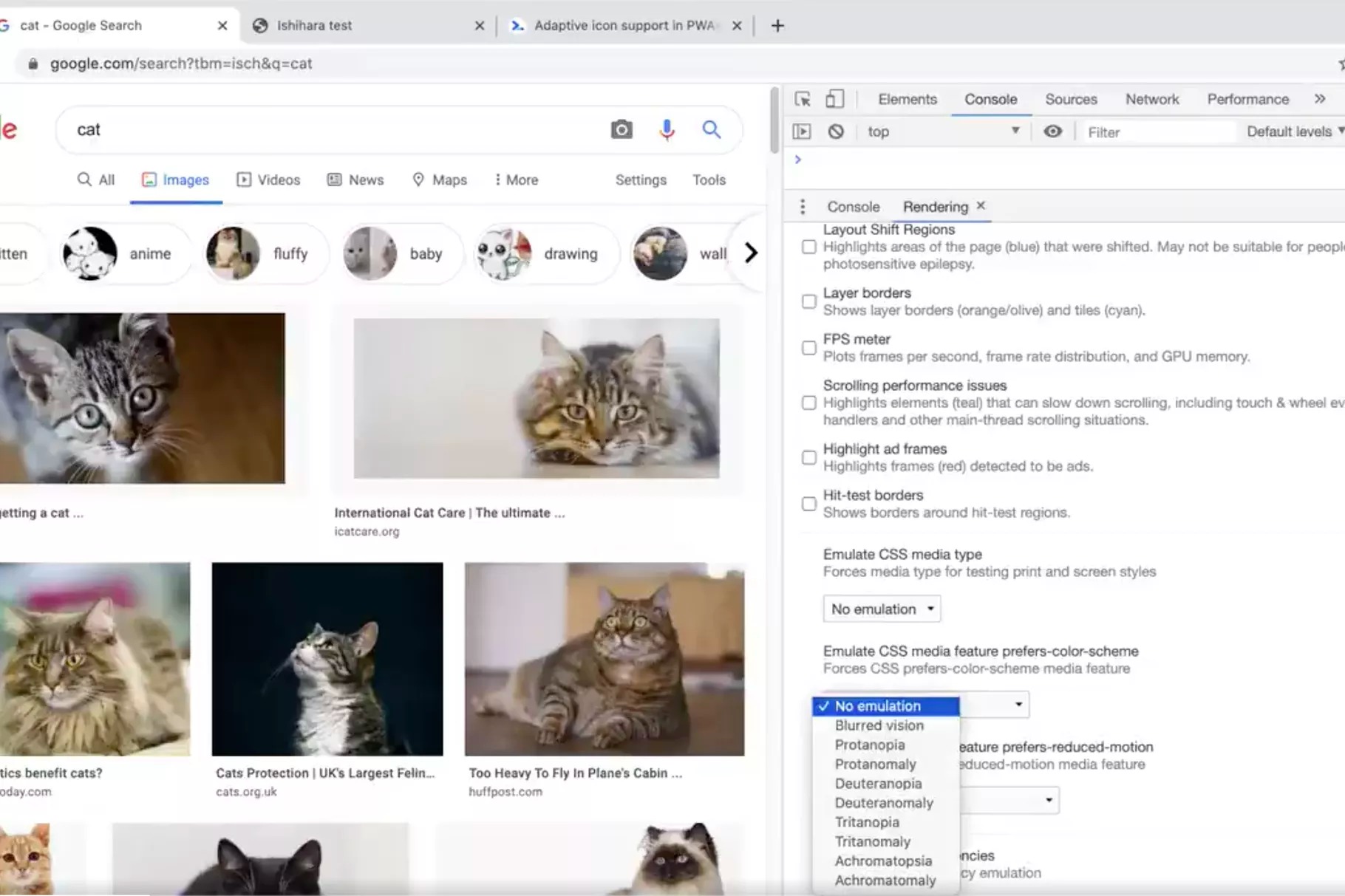Expand the top JavaScript context dropdown

pos(944,131)
